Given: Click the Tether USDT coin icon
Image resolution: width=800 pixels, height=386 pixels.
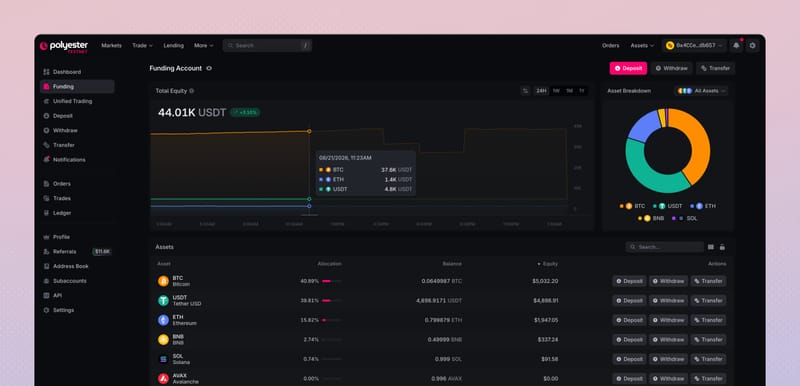Looking at the screenshot, I should [x=163, y=300].
